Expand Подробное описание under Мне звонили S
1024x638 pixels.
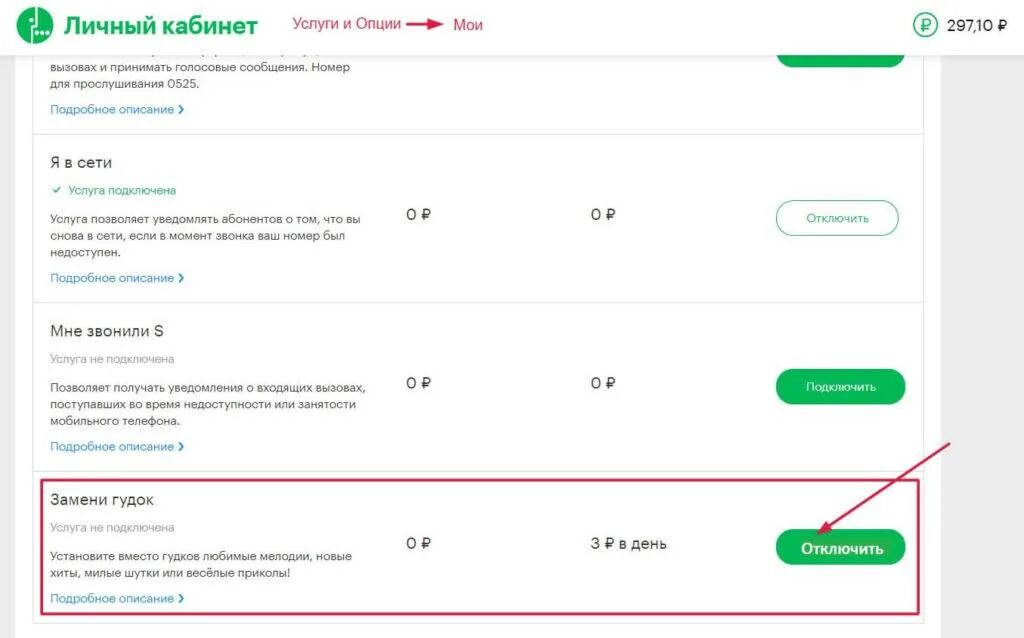pos(117,446)
